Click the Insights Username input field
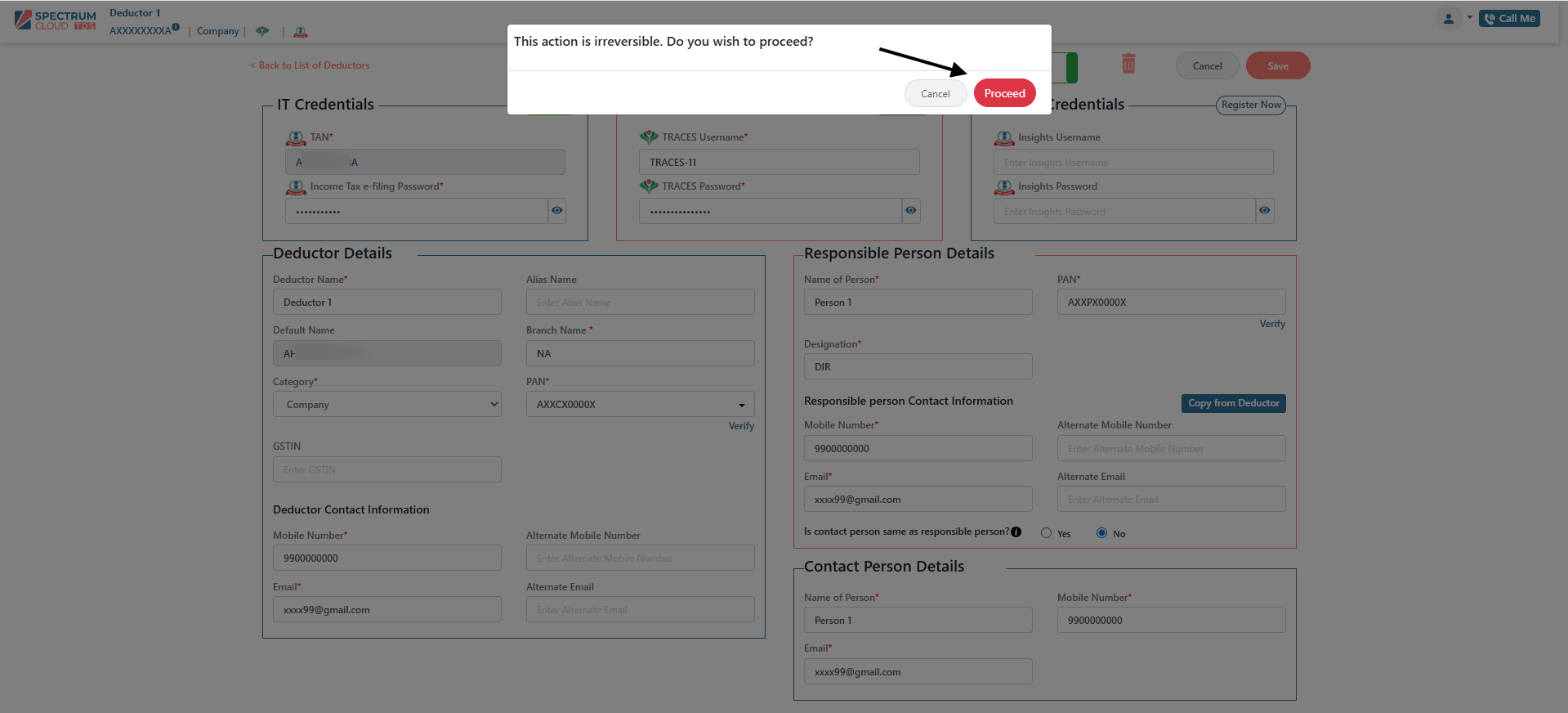Screen dimensions: 1568x713 pyautogui.click(x=1132, y=163)
